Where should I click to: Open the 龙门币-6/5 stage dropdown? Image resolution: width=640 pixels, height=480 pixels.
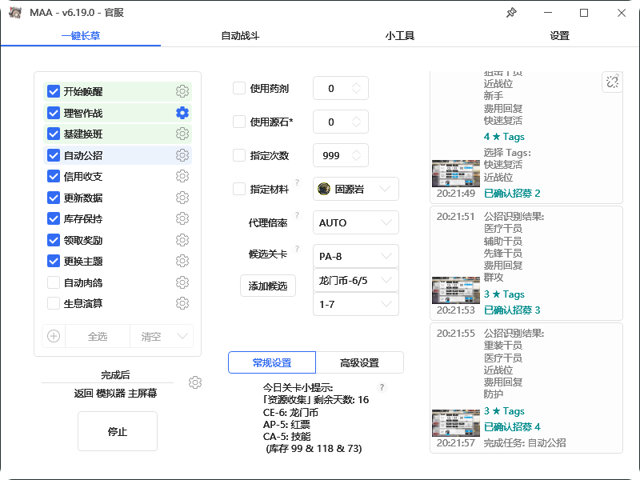tap(356, 280)
